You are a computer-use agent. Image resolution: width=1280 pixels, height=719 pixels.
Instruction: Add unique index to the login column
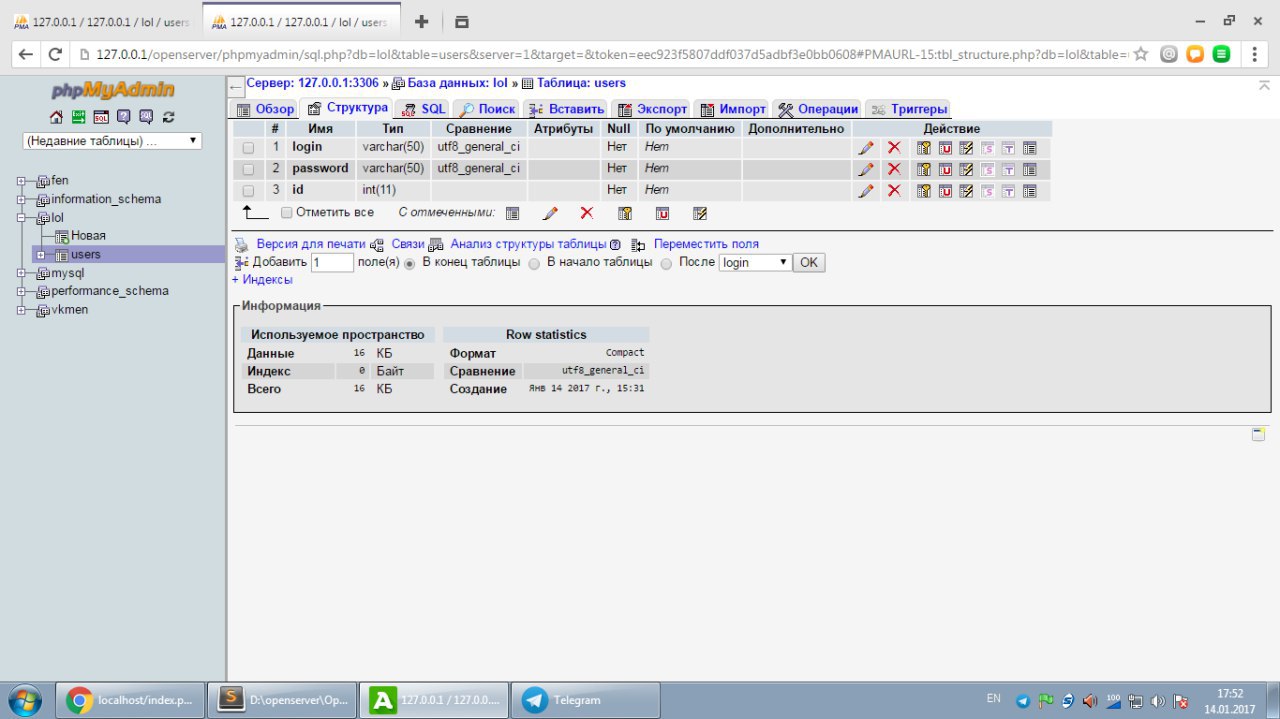click(945, 147)
